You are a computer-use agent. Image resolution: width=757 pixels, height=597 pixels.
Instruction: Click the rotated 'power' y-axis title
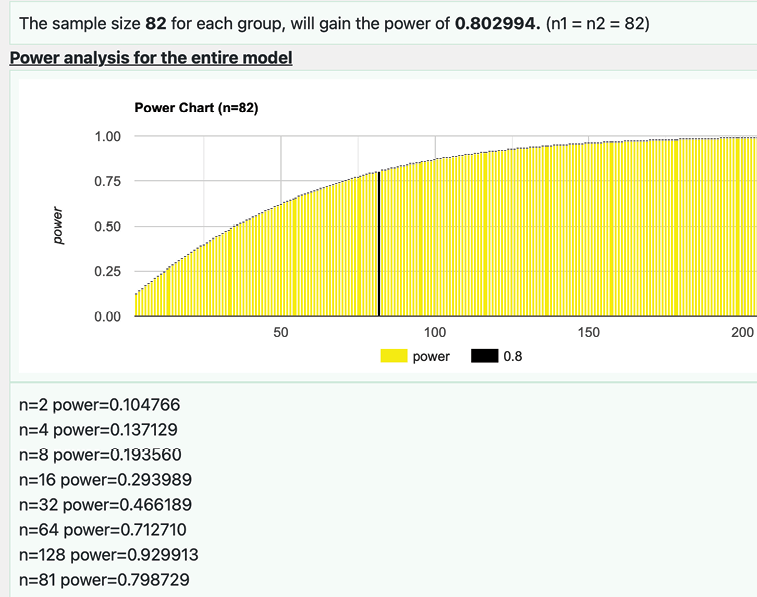click(58, 226)
